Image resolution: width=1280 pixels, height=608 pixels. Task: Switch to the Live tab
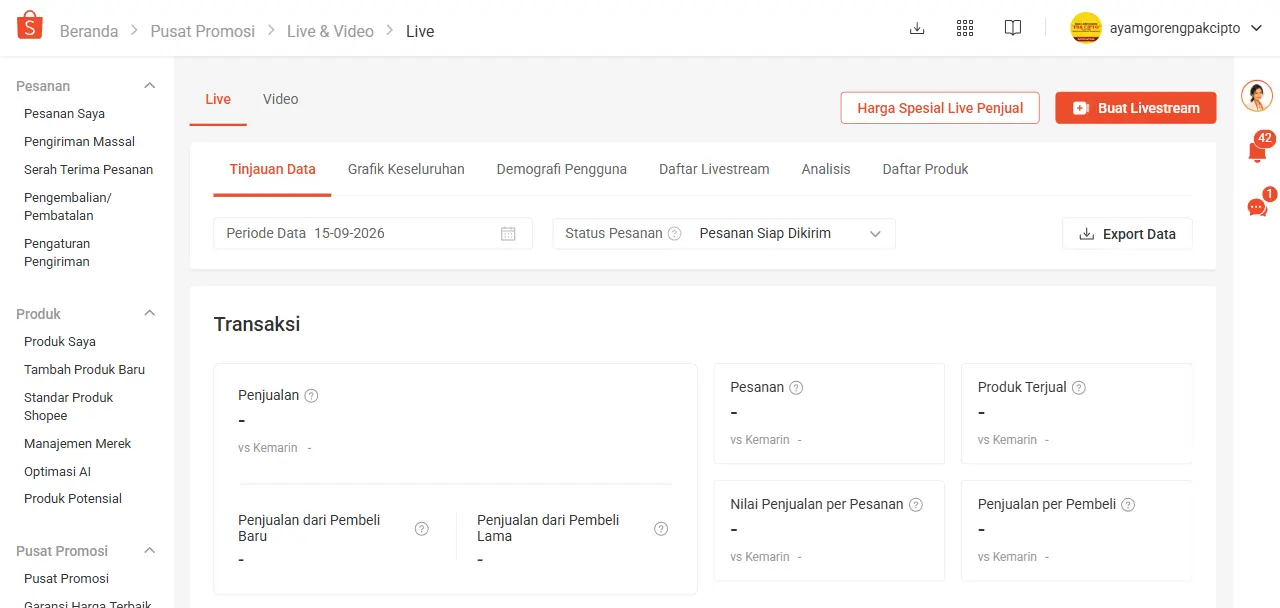tap(218, 100)
